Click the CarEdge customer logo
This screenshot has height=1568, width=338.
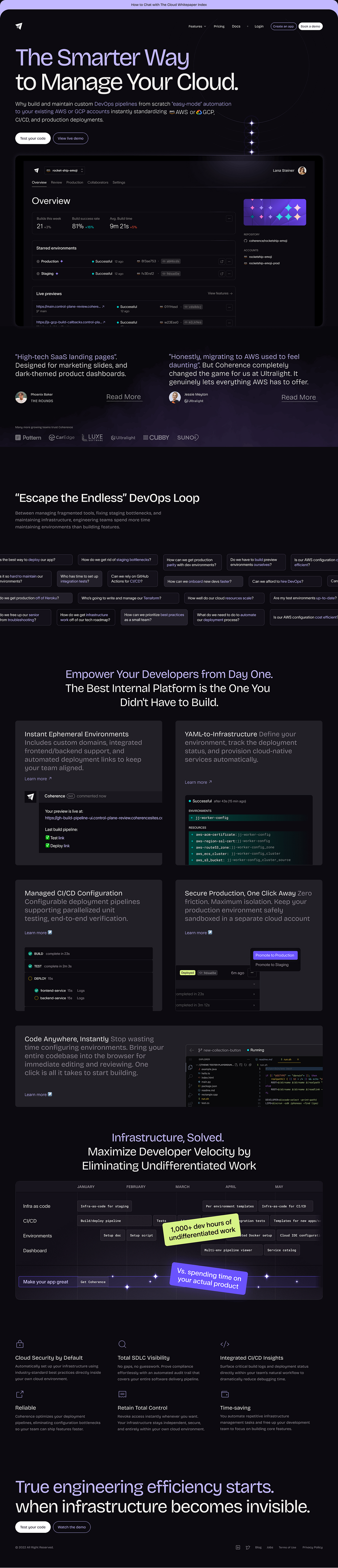tap(61, 438)
